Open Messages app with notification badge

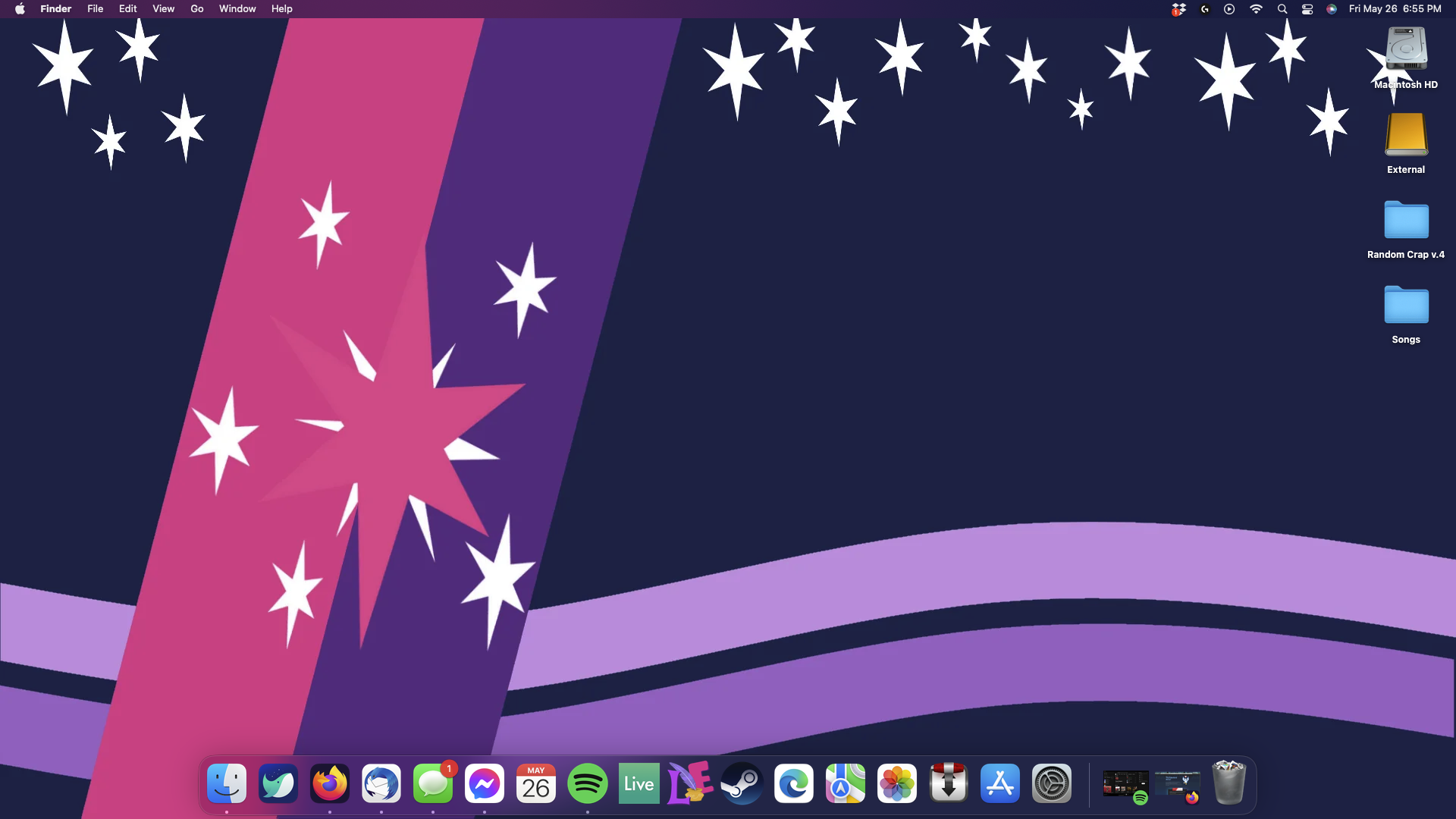(x=433, y=783)
